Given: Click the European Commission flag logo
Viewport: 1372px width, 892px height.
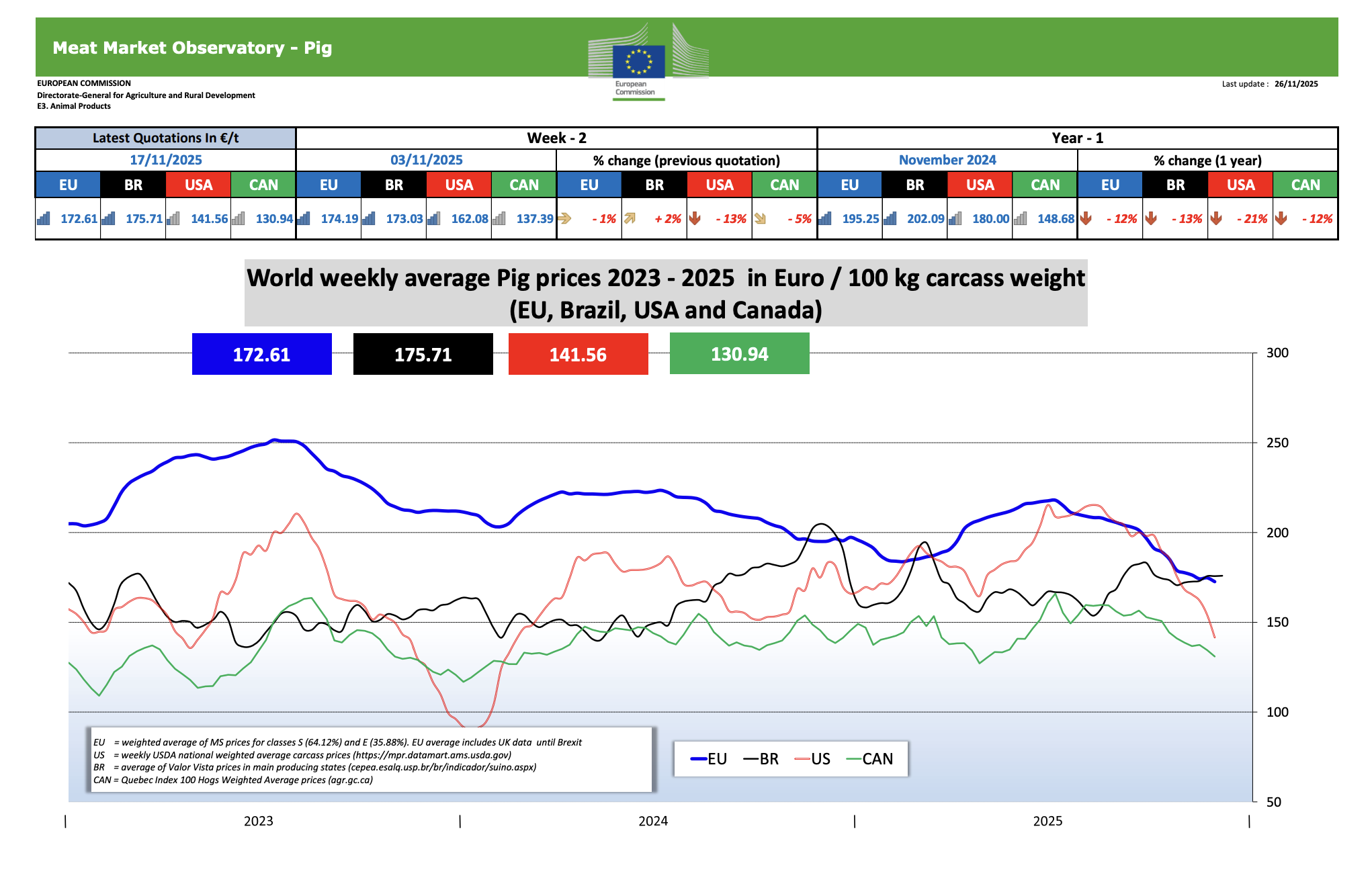Looking at the screenshot, I should pos(638,61).
